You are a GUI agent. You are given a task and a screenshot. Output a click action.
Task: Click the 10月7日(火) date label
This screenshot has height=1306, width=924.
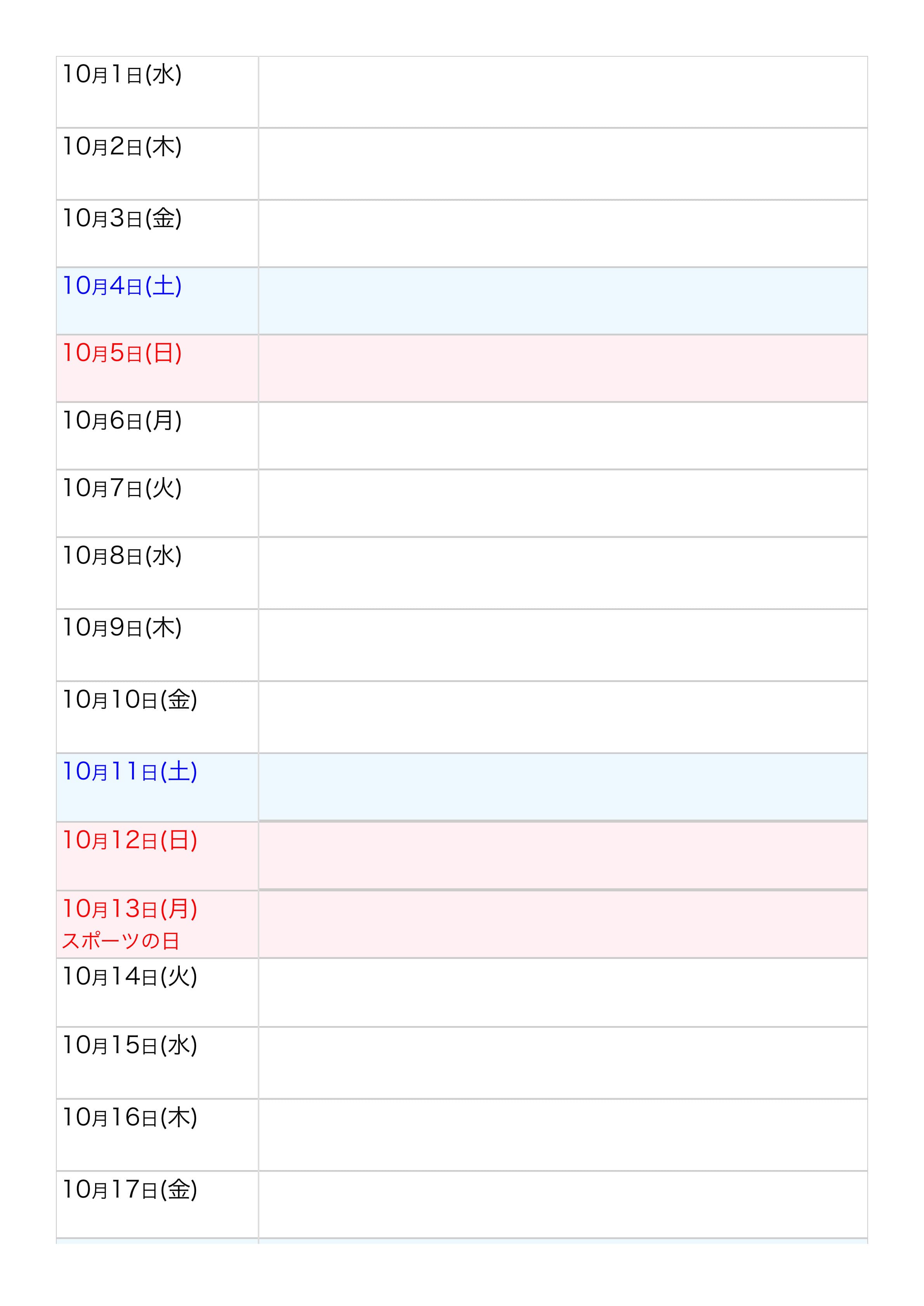tap(122, 488)
